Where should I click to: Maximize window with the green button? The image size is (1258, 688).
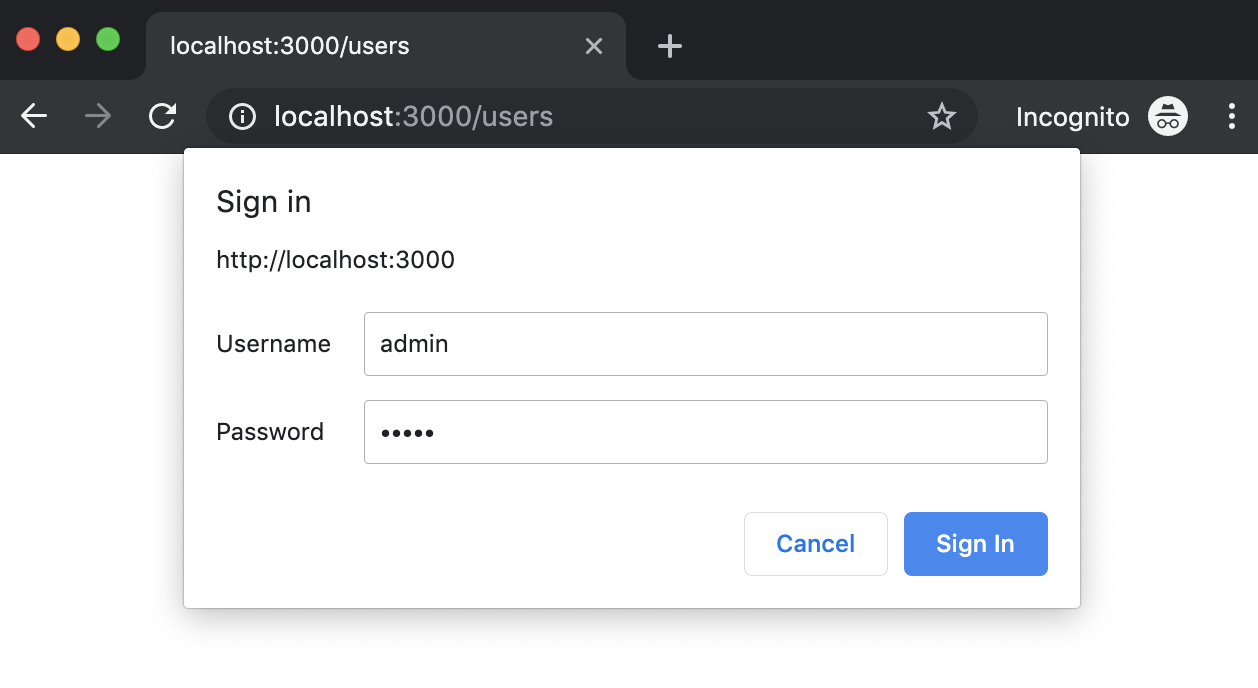pos(108,39)
